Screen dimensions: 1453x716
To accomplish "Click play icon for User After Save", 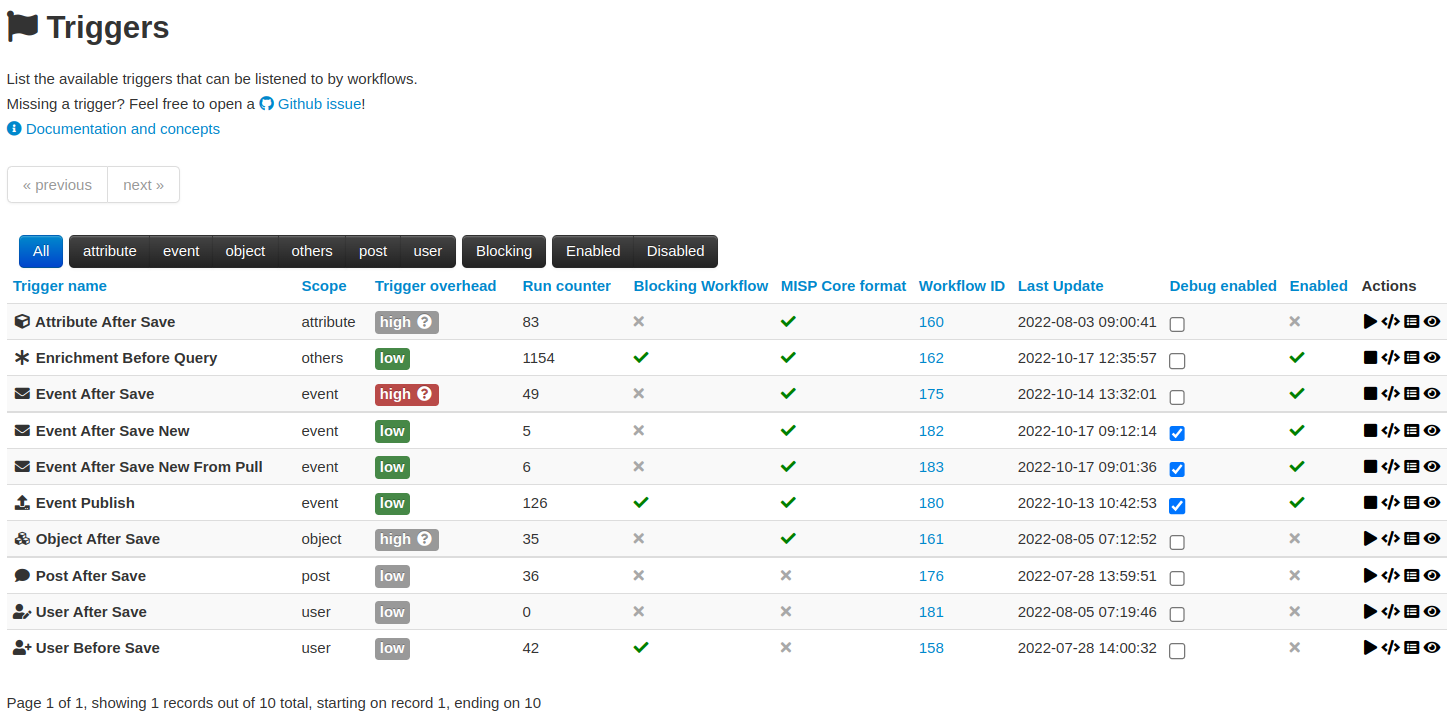I will click(x=1370, y=612).
